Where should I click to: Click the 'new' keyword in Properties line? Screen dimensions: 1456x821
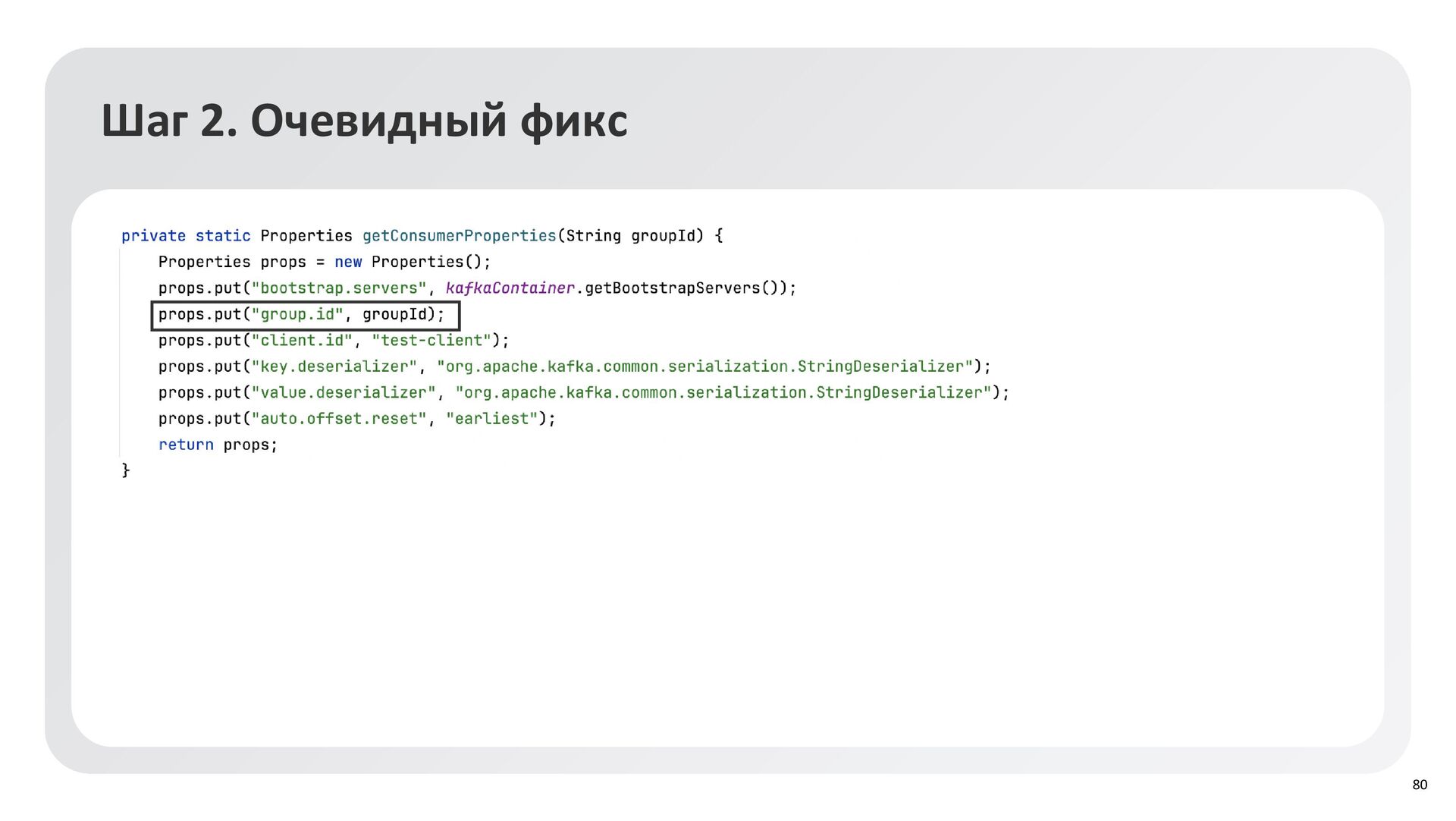(348, 263)
